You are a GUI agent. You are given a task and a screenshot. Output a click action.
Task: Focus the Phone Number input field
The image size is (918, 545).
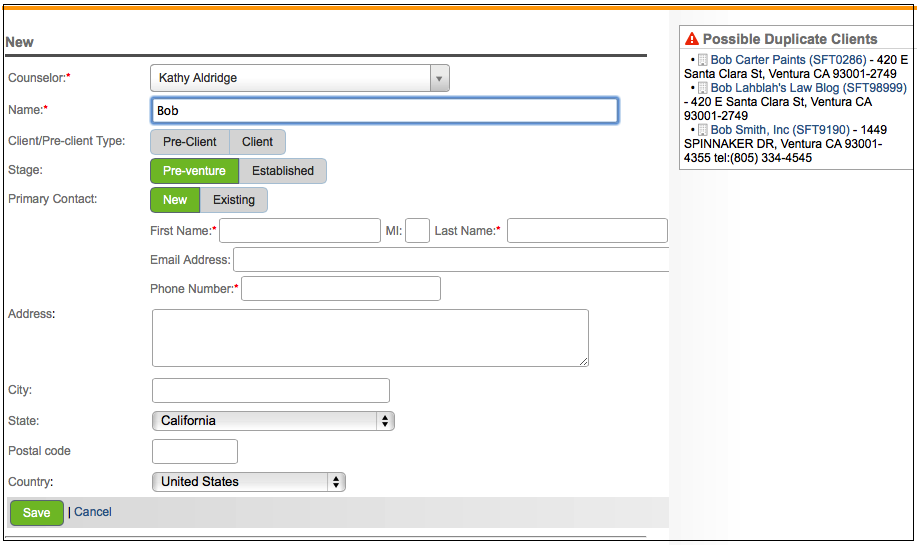[x=341, y=289]
